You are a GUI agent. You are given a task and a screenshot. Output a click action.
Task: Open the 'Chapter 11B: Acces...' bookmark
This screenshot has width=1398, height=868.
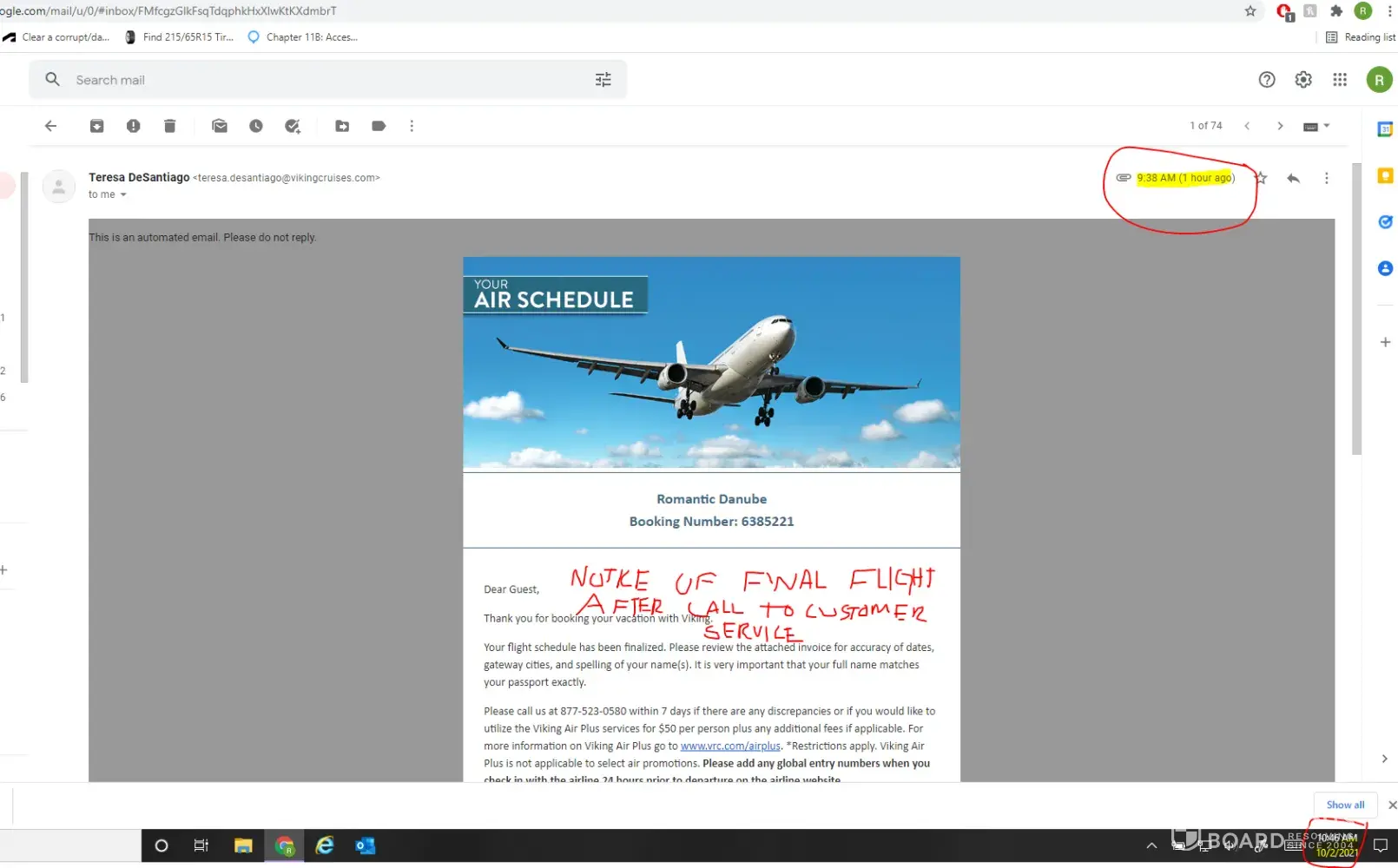(303, 37)
